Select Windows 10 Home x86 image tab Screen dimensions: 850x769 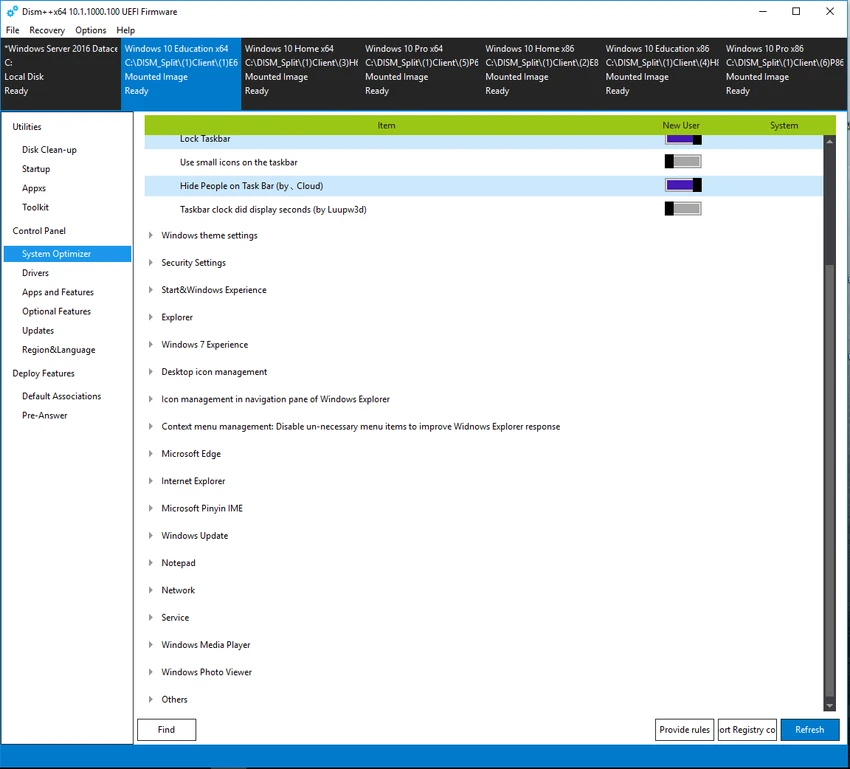pyautogui.click(x=542, y=74)
